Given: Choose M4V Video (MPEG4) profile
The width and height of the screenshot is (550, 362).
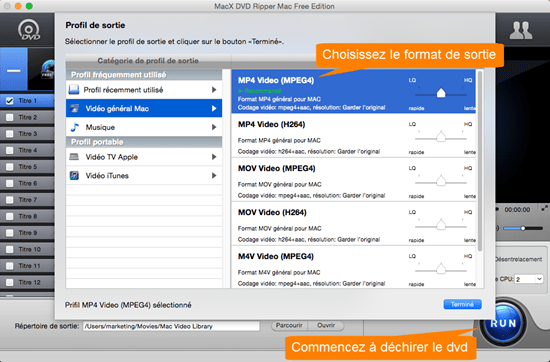Looking at the screenshot, I should 354,267.
